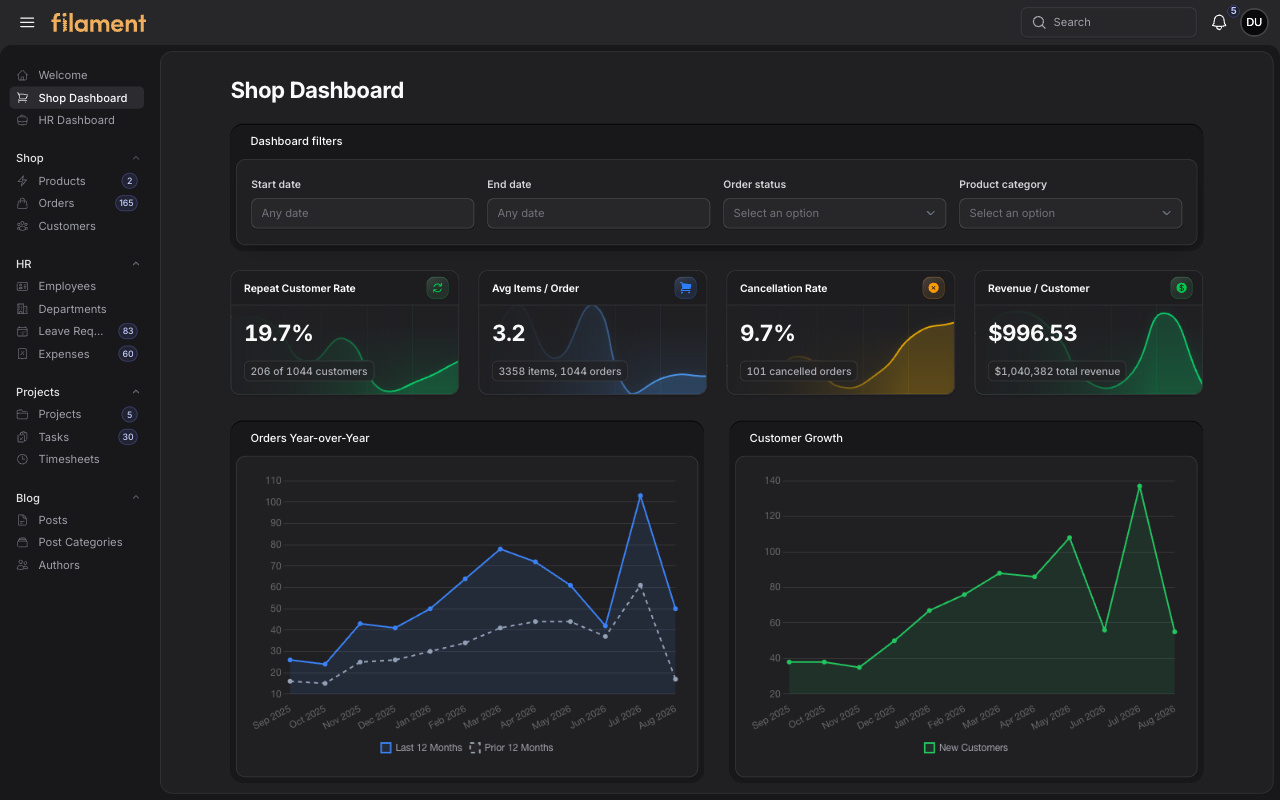The height and width of the screenshot is (800, 1280).
Task: Open the Posts page link
Action: click(77, 520)
